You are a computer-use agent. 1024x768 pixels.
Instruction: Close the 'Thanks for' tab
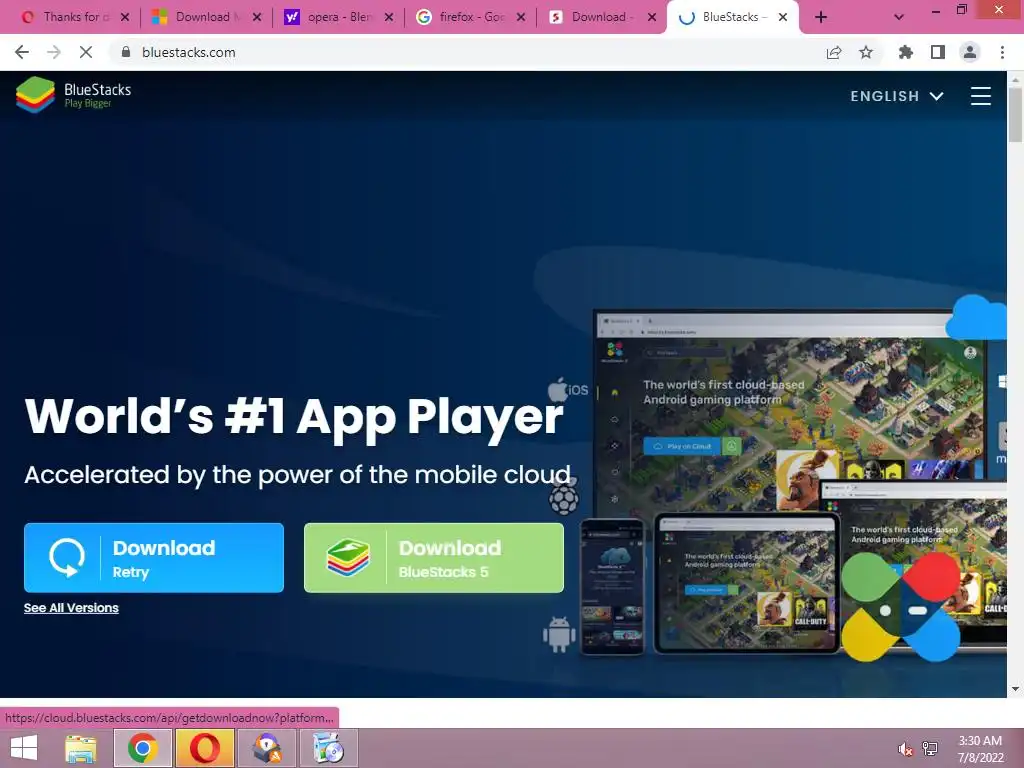[125, 18]
